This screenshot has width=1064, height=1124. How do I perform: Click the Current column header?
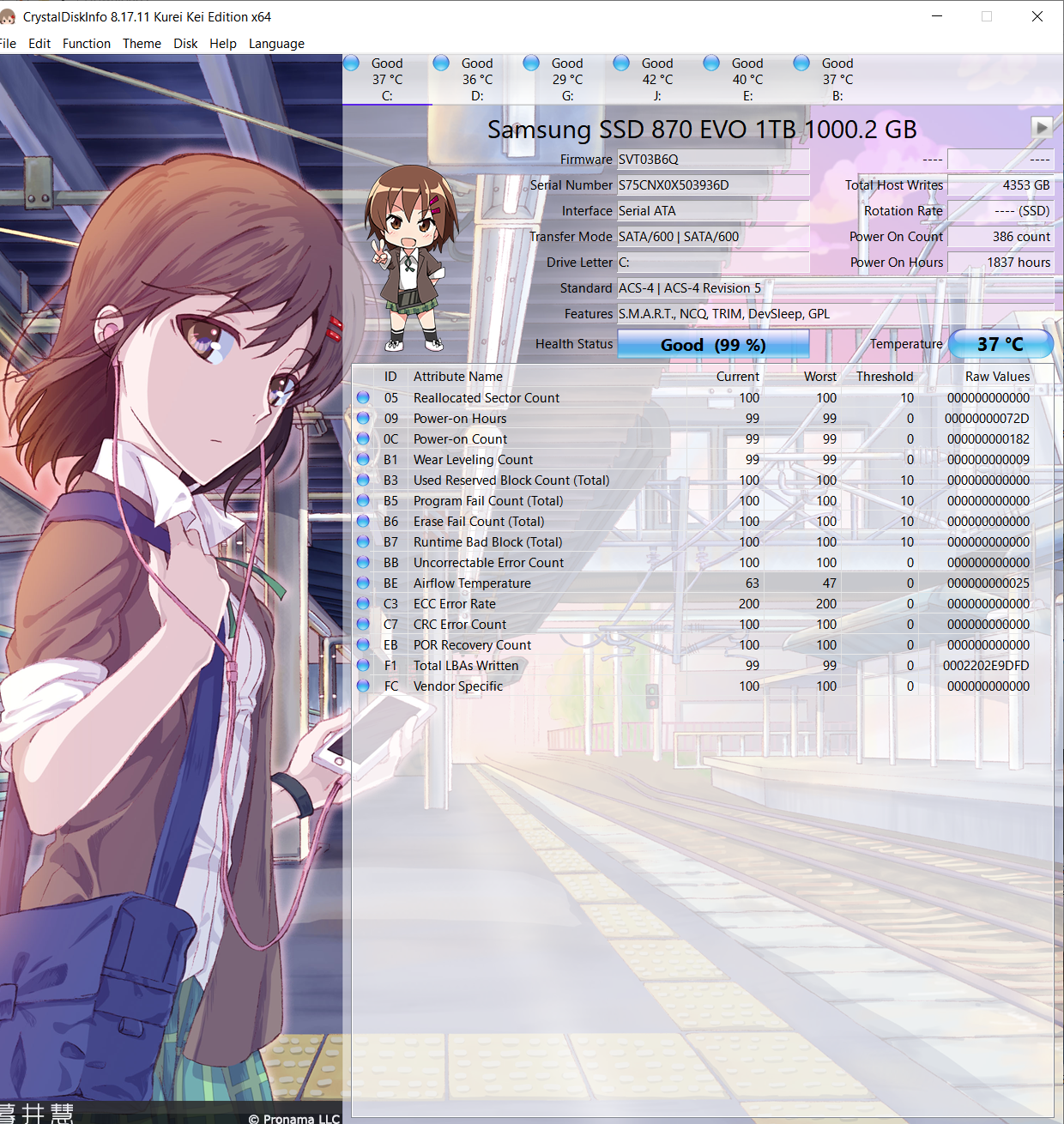coord(738,377)
